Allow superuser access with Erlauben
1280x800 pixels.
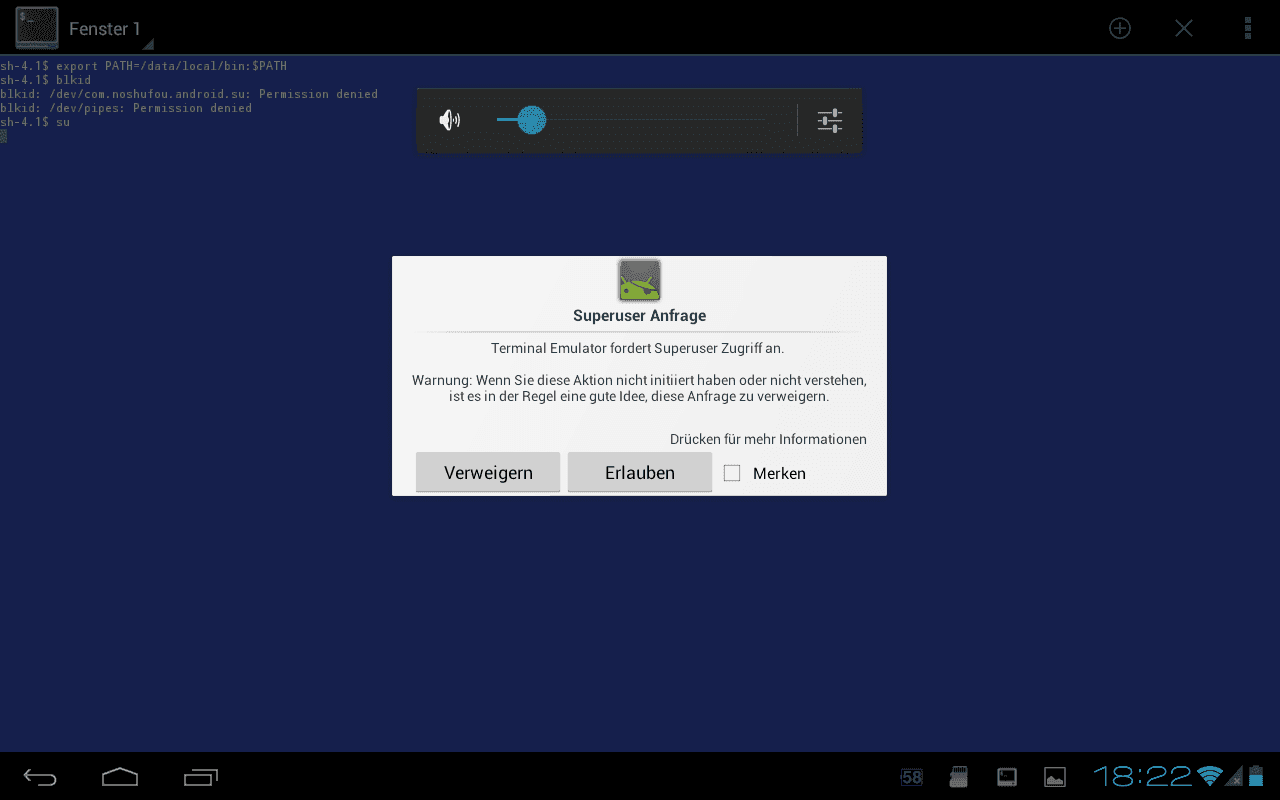pos(640,472)
